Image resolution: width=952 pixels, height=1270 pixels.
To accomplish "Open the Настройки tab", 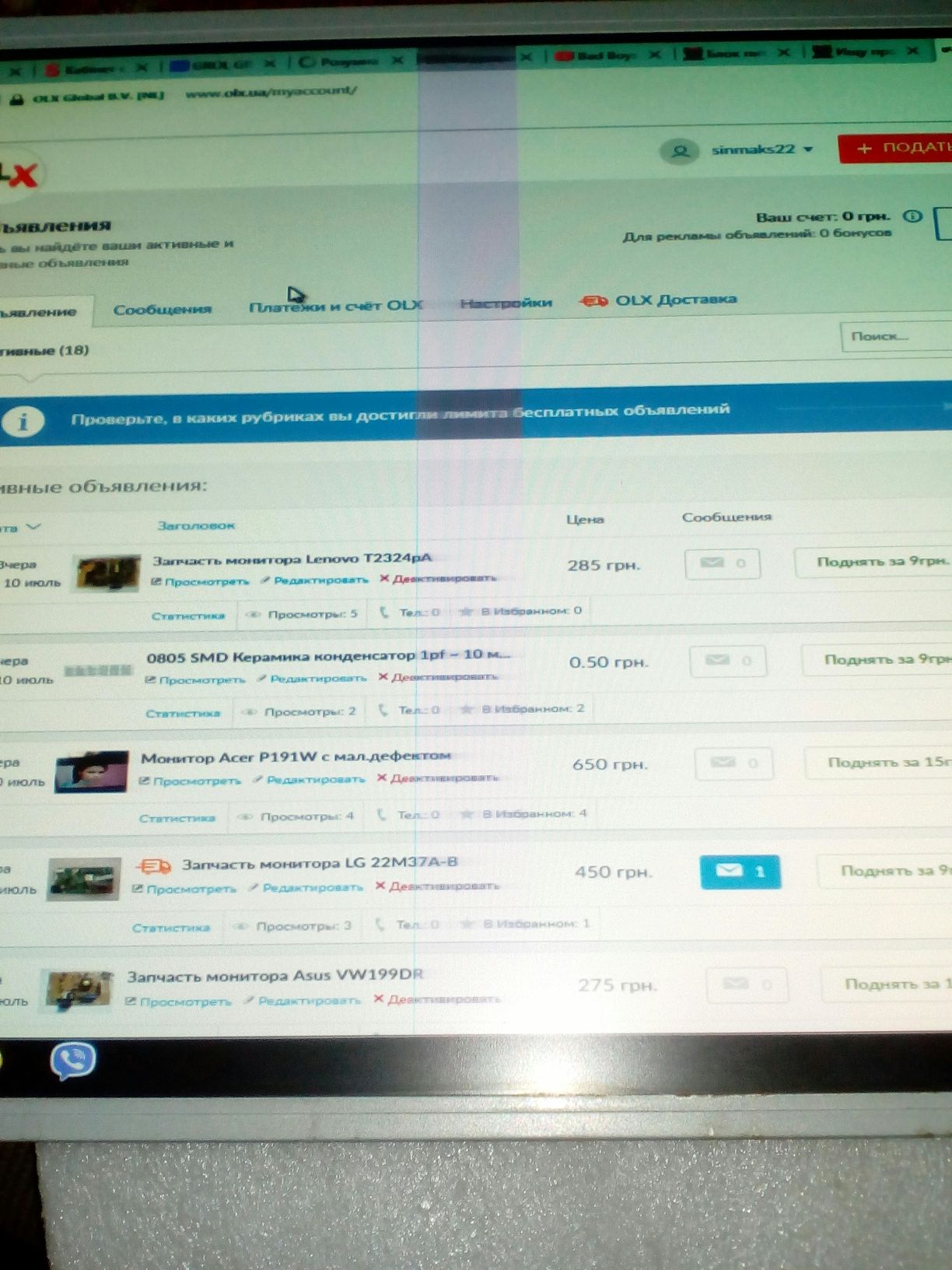I will [506, 303].
